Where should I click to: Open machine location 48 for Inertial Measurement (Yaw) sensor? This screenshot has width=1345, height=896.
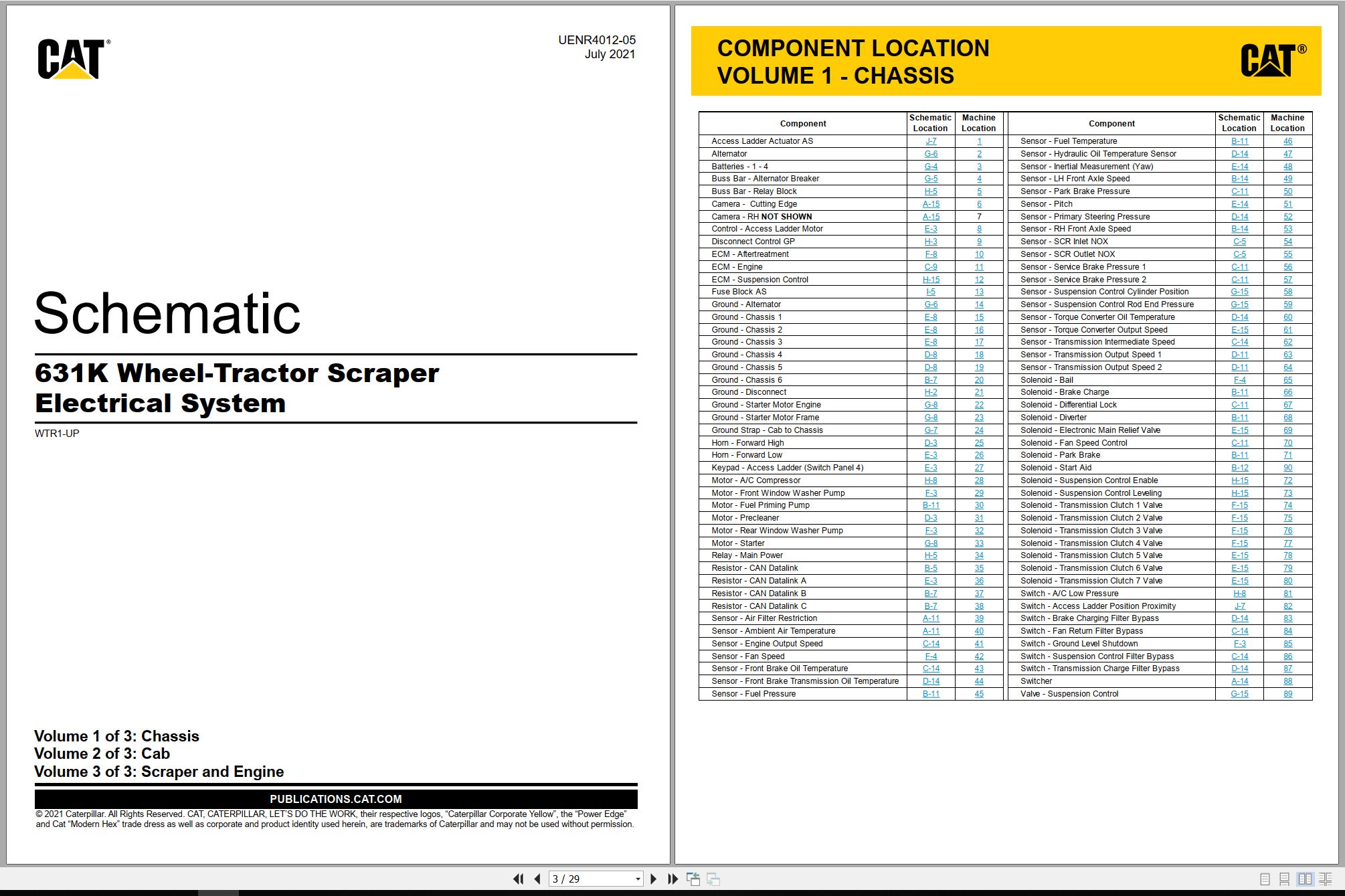pos(1287,167)
